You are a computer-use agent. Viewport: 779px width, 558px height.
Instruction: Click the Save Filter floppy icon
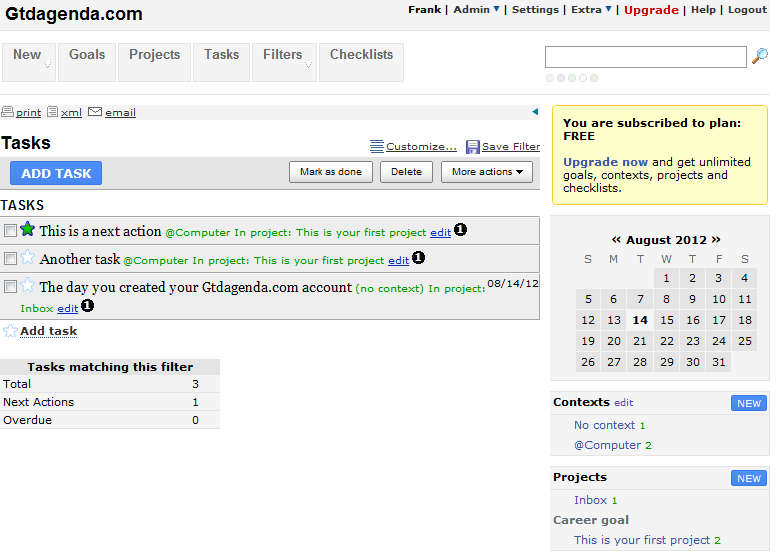(472, 147)
